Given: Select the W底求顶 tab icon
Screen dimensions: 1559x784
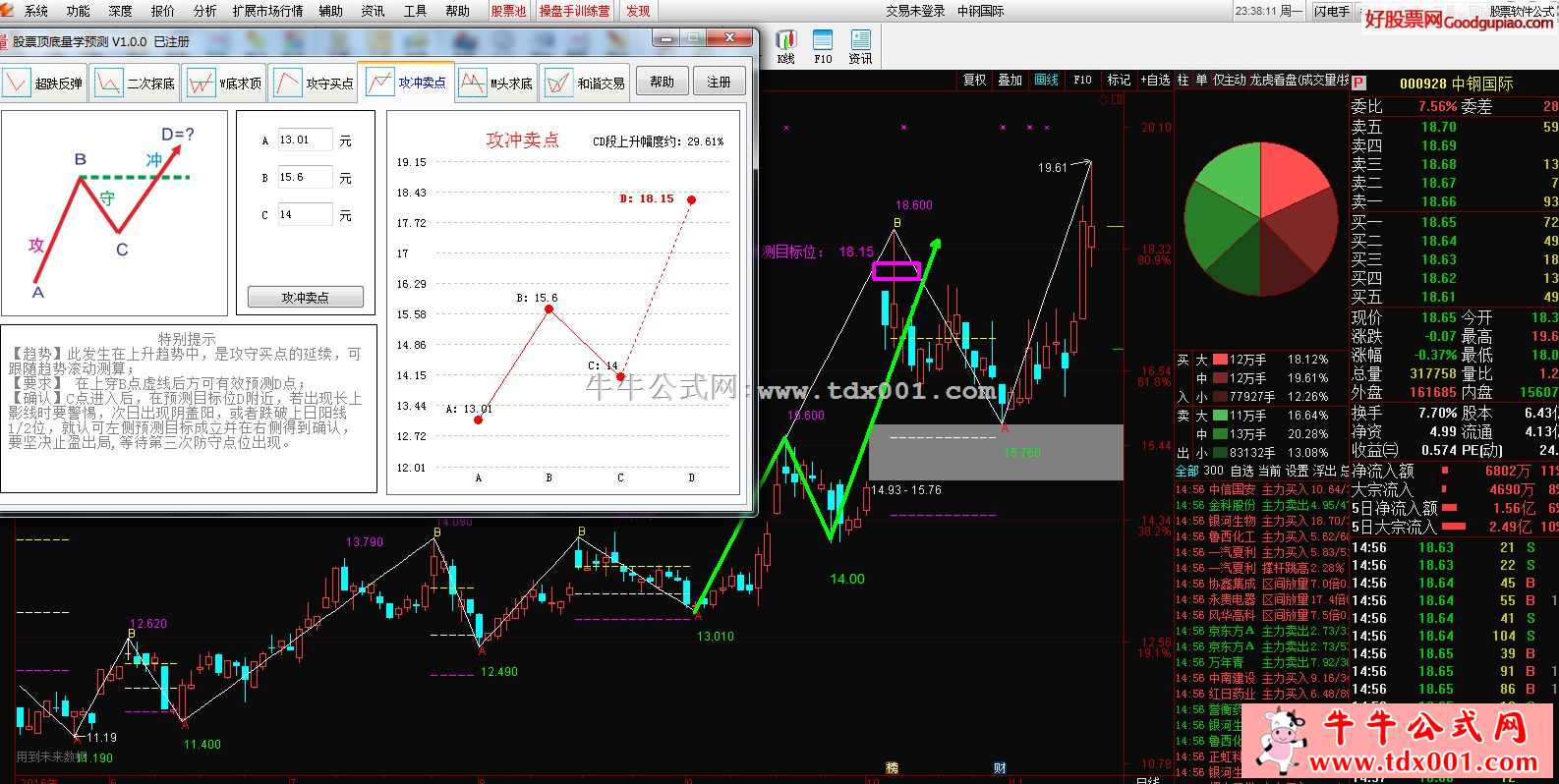Looking at the screenshot, I should (201, 83).
